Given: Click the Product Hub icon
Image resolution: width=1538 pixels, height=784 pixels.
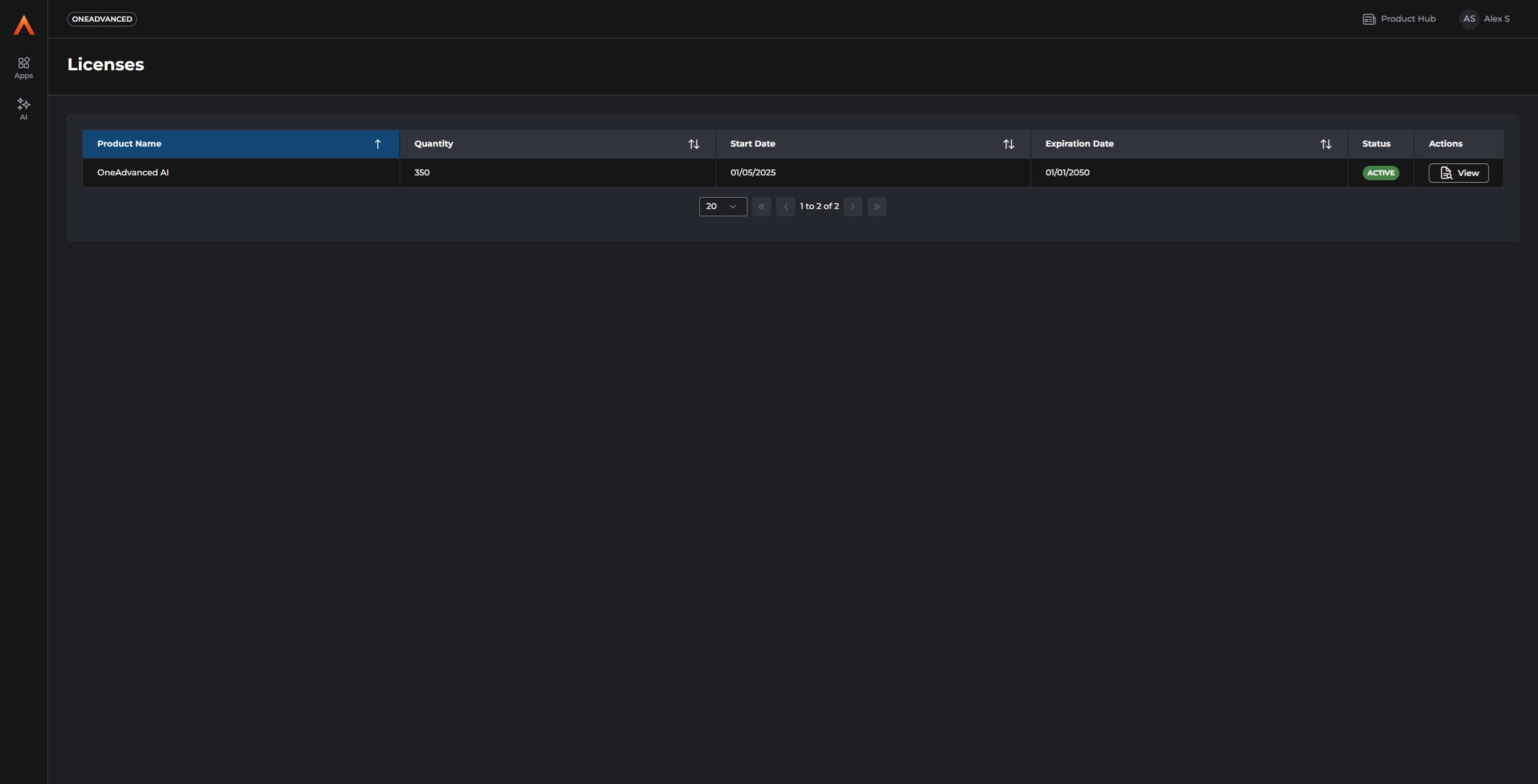Looking at the screenshot, I should 1369,19.
